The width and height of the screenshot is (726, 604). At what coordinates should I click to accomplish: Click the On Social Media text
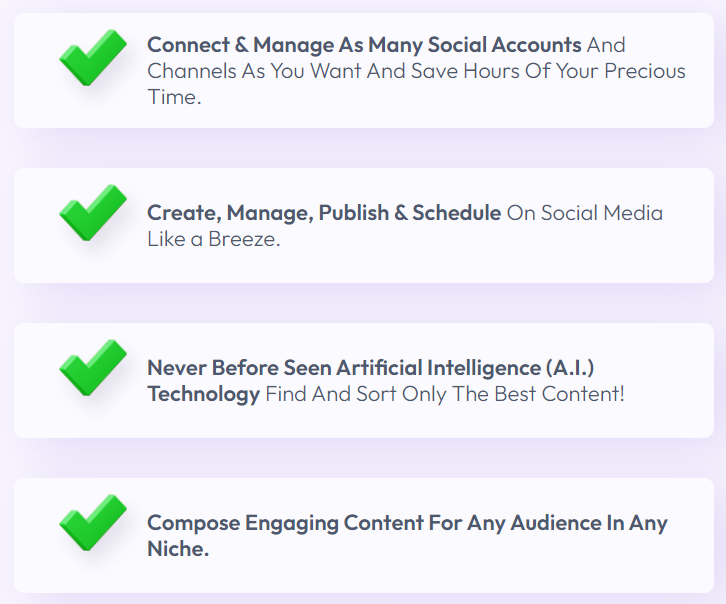tap(585, 213)
